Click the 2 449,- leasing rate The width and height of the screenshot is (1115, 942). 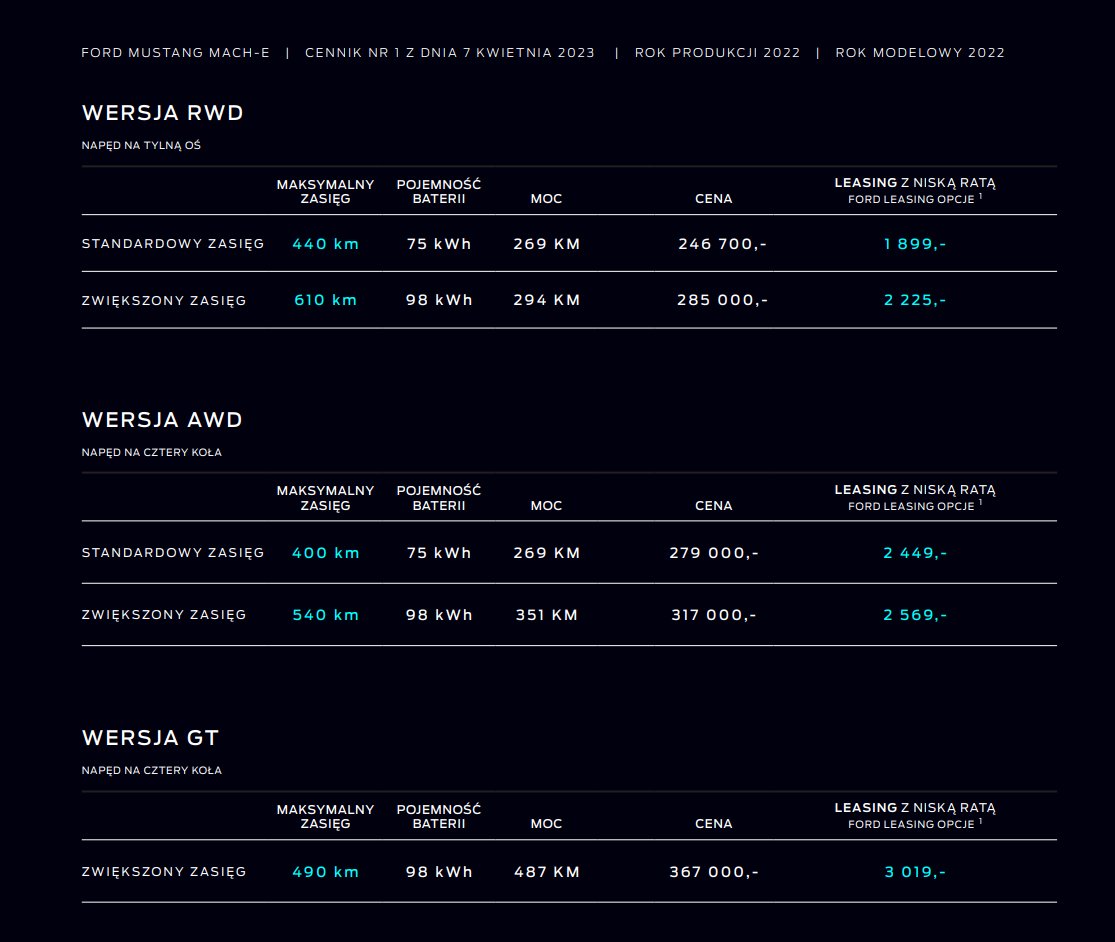(x=914, y=553)
